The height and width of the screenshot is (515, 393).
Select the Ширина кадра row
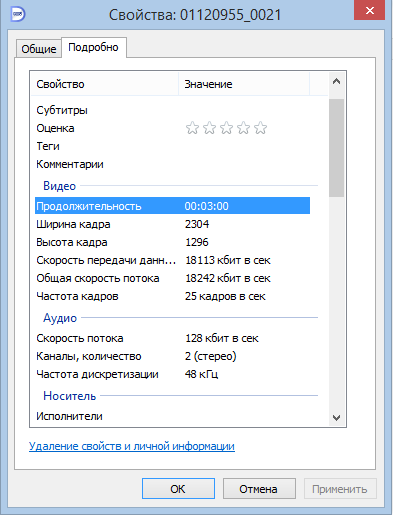pyautogui.click(x=172, y=224)
